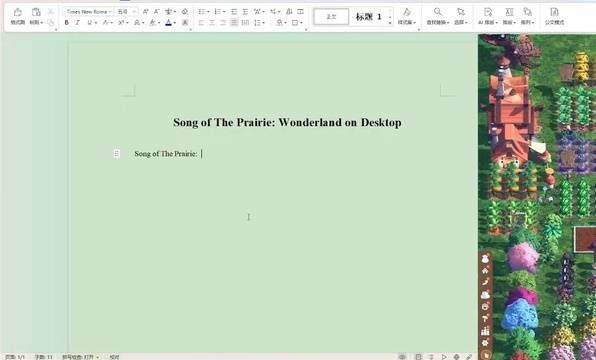Open the house icon in game sidebar
The image size is (596, 360).
point(485,270)
